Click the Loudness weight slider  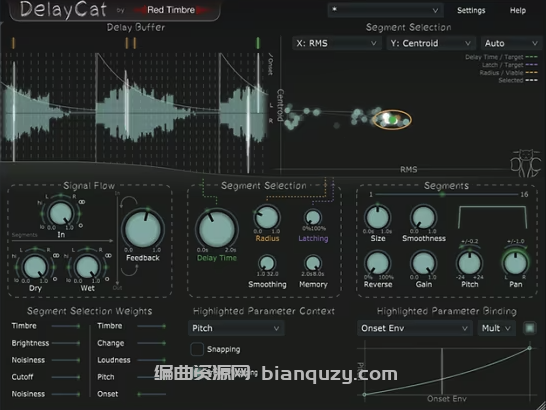[151, 360]
